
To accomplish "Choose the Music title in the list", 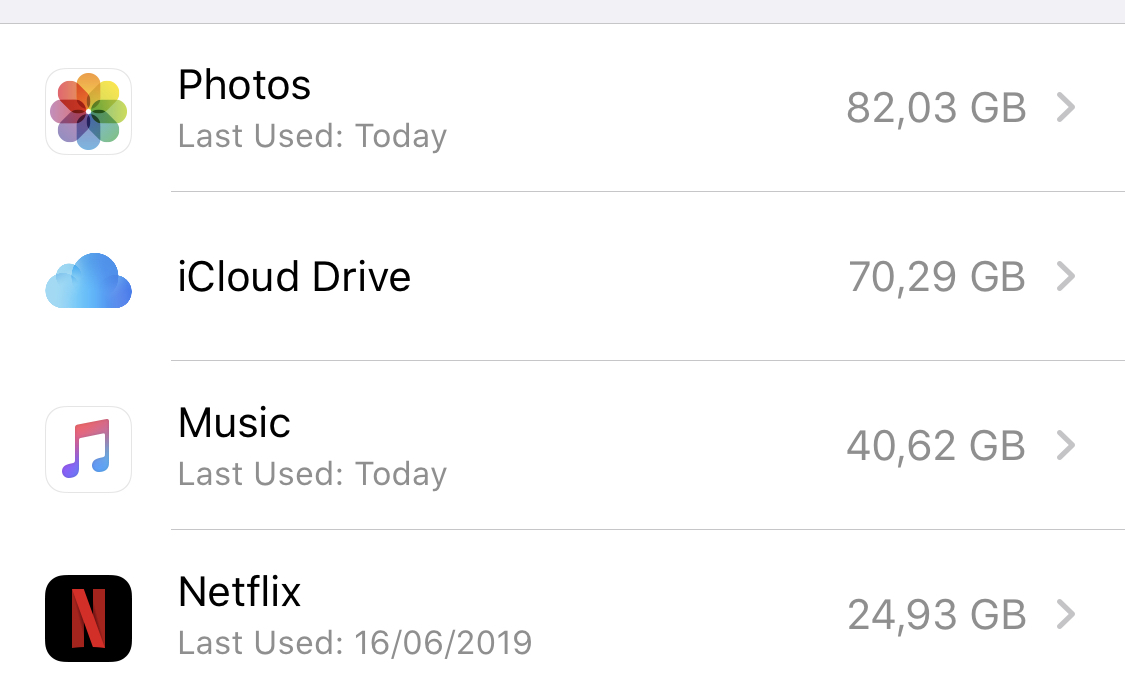I will [x=234, y=423].
